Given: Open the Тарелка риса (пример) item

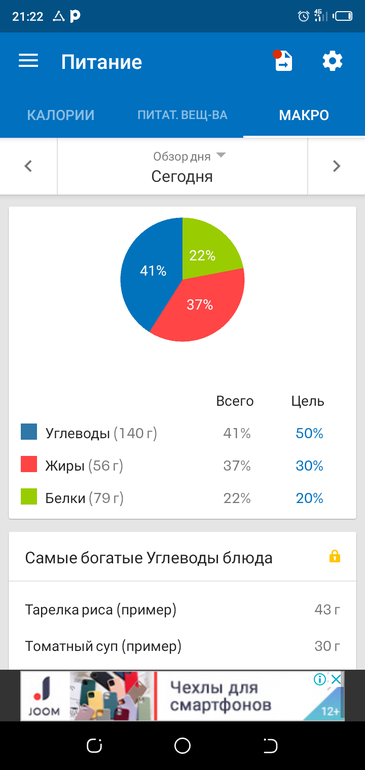Looking at the screenshot, I should pos(182,610).
